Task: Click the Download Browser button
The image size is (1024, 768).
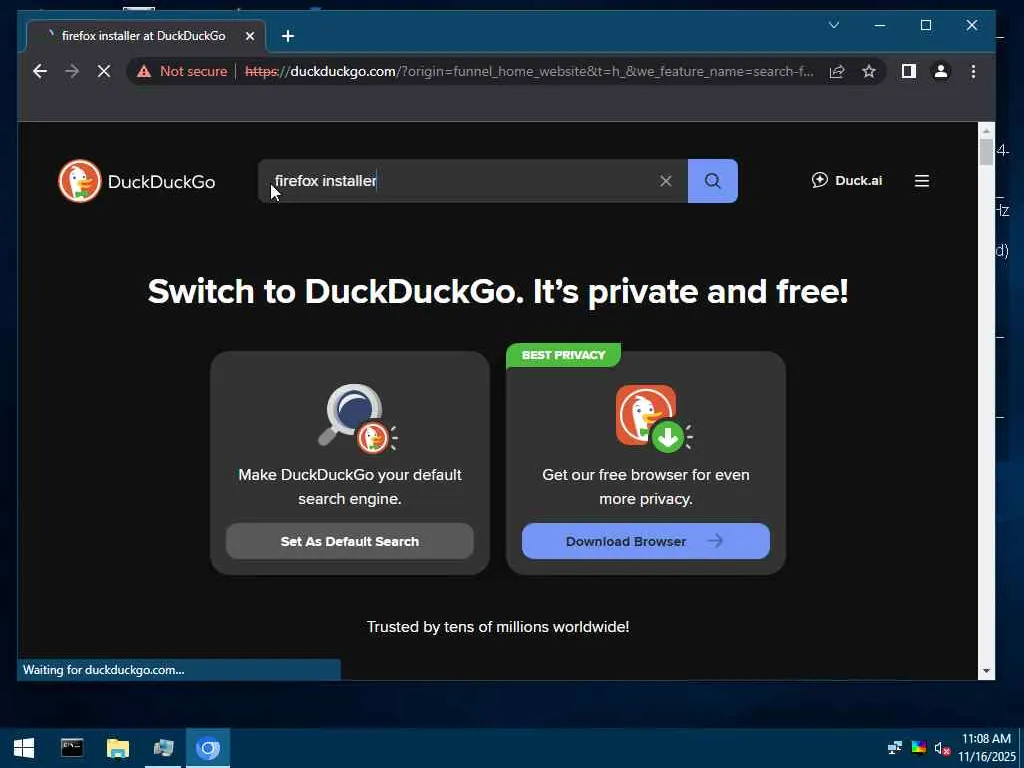Action: [x=645, y=541]
